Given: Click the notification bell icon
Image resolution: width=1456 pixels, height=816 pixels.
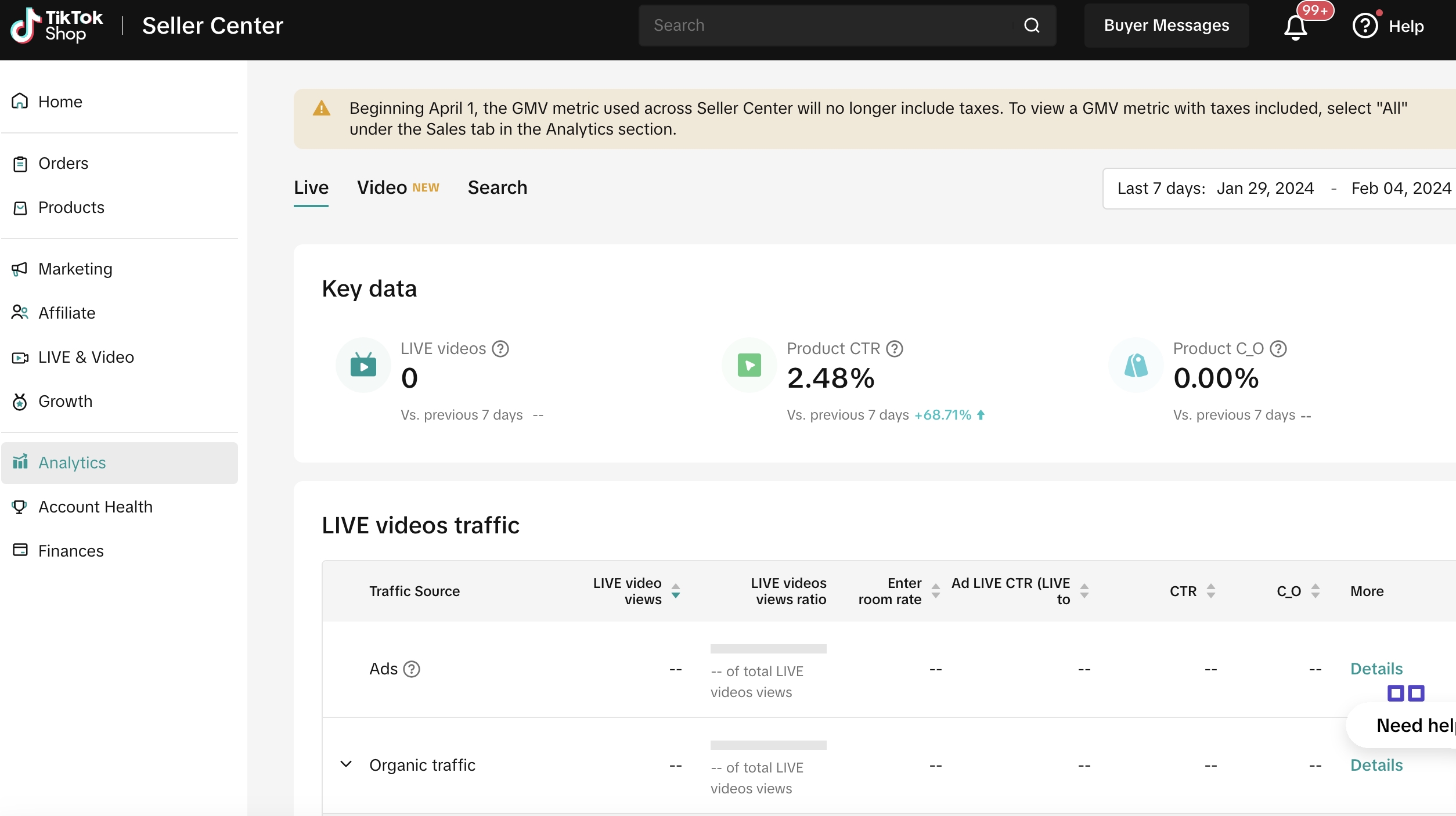Looking at the screenshot, I should pyautogui.click(x=1295, y=27).
